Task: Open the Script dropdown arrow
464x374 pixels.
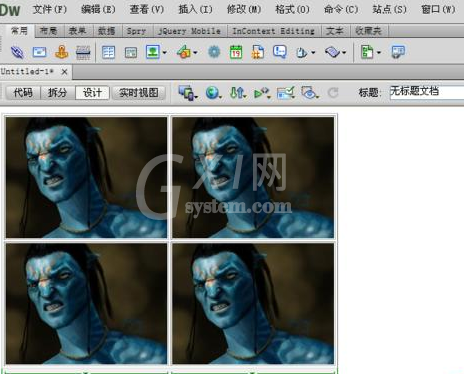Action: 344,52
